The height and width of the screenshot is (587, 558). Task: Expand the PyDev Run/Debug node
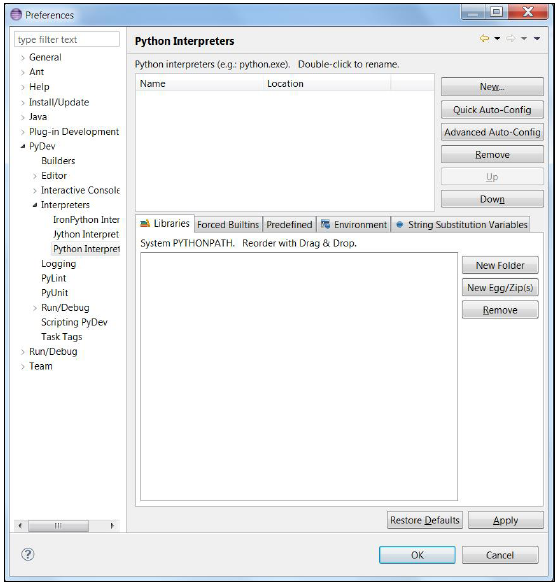pos(35,308)
